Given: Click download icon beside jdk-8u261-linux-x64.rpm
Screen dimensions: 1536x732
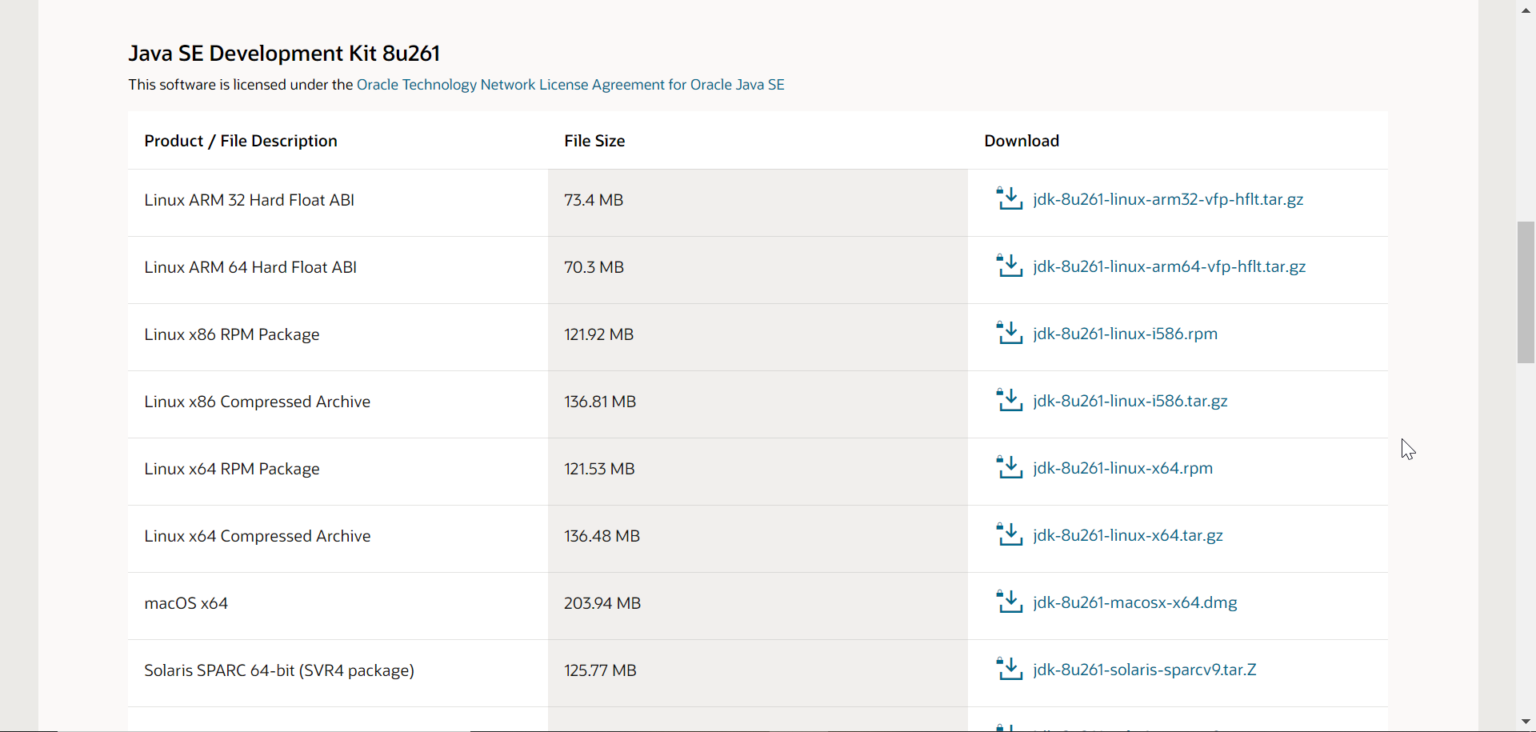Looking at the screenshot, I should coord(1009,466).
